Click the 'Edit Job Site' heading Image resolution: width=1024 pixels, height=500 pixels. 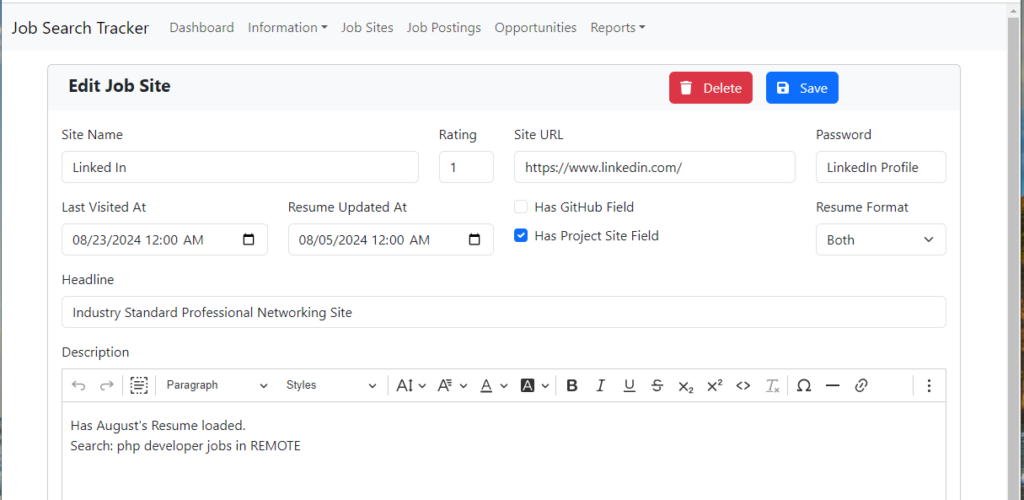120,86
